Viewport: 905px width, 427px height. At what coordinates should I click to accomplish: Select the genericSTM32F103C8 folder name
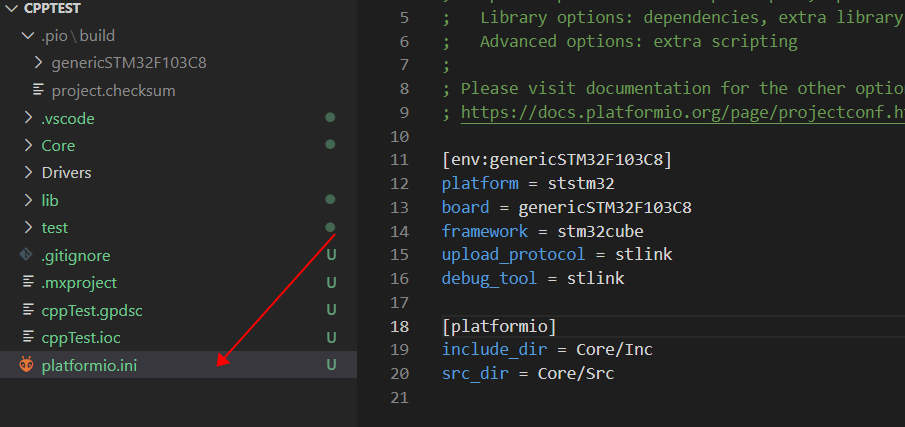(x=129, y=63)
